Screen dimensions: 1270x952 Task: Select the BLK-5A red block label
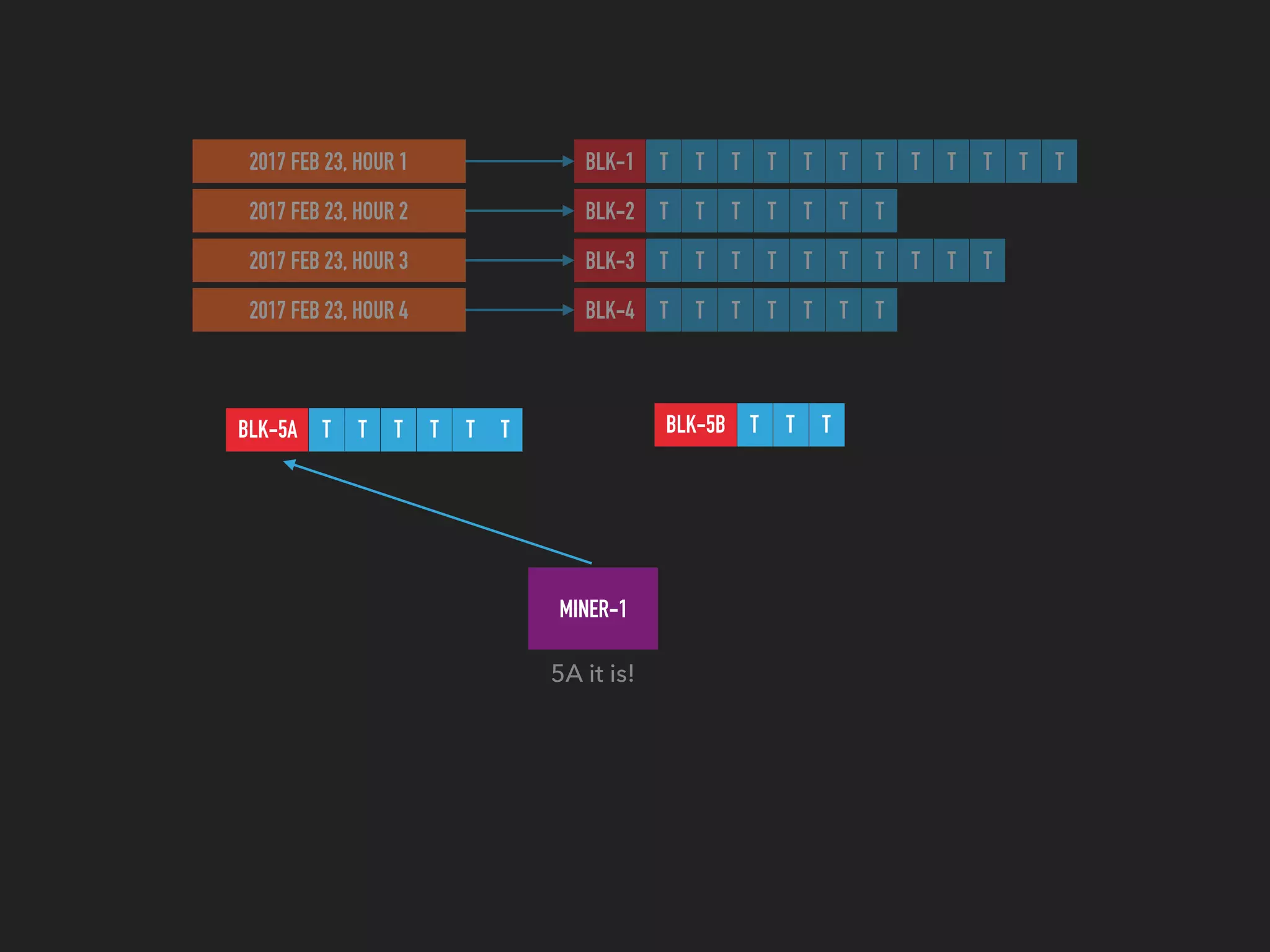(x=267, y=430)
